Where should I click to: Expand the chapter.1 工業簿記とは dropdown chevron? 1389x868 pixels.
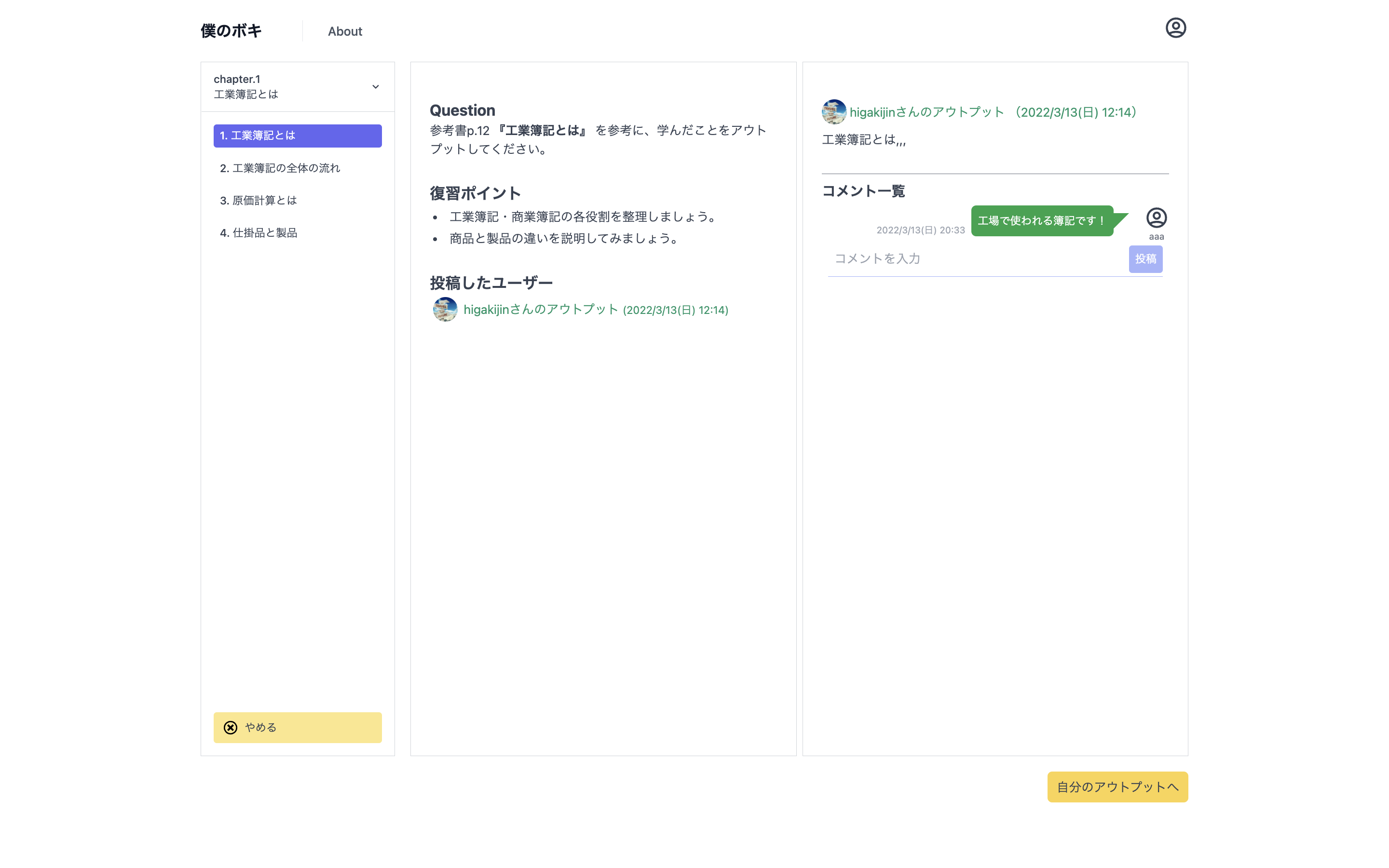pyautogui.click(x=376, y=87)
